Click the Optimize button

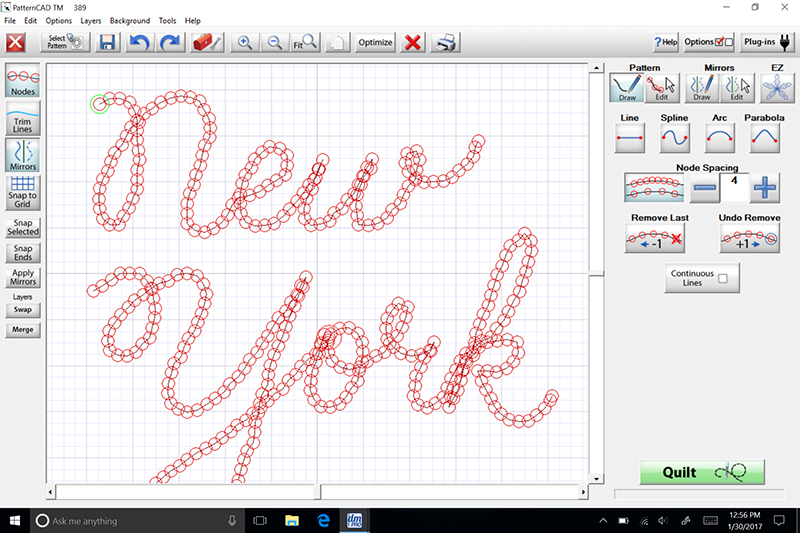click(375, 43)
